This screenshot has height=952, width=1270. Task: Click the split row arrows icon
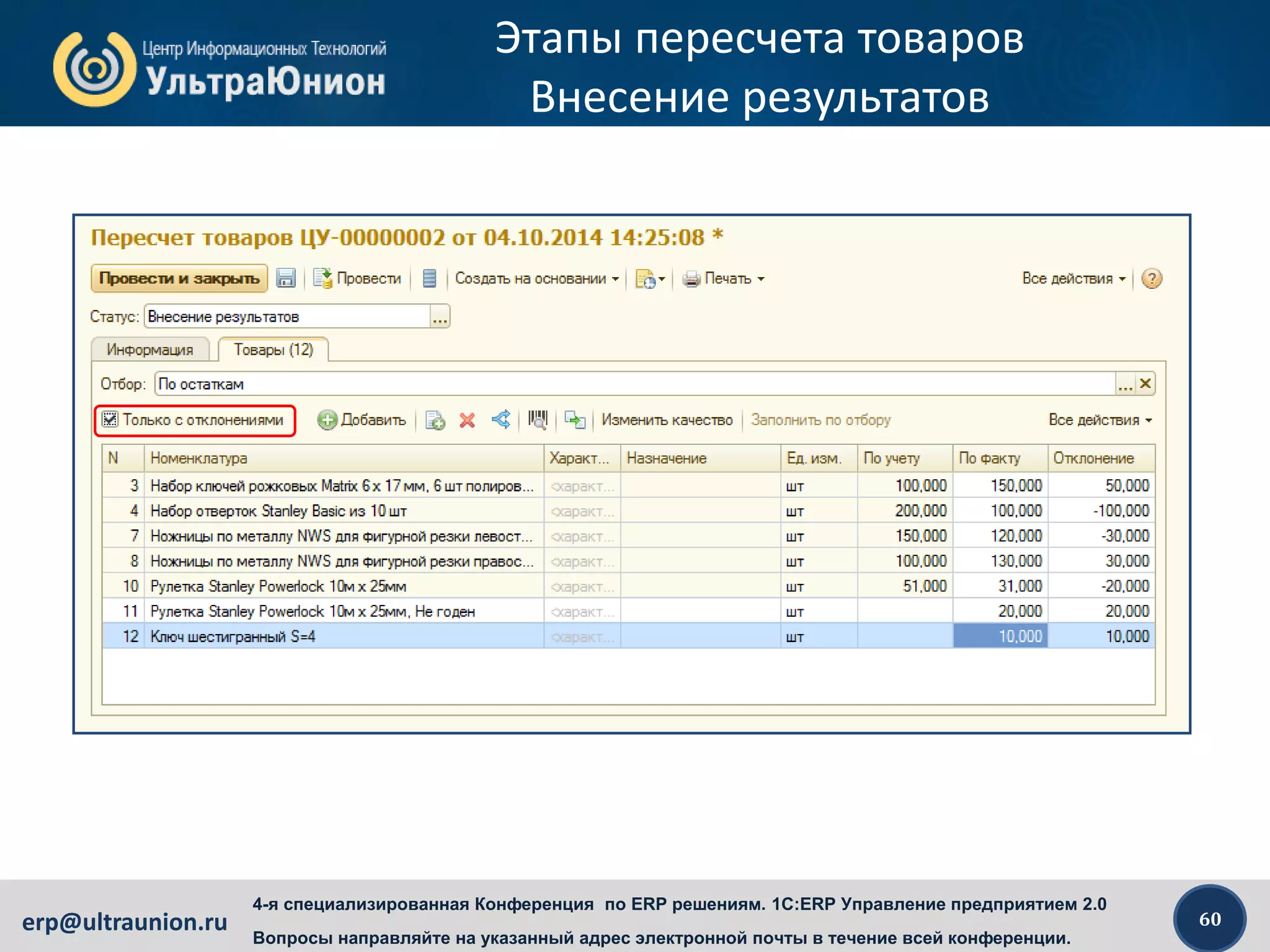501,420
